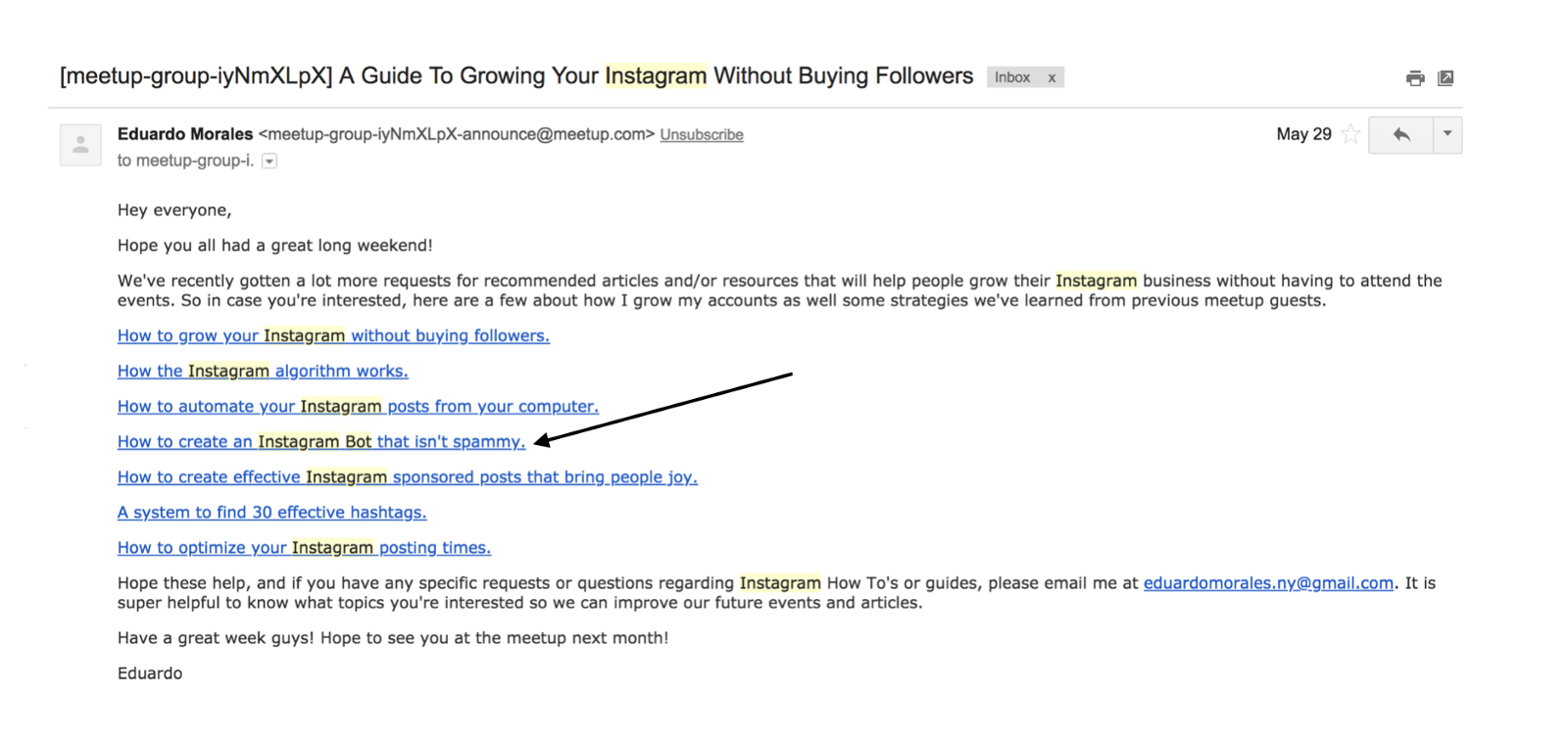Viewport: 1568px width, 746px height.
Task: Open email in a new window
Action: click(1445, 78)
